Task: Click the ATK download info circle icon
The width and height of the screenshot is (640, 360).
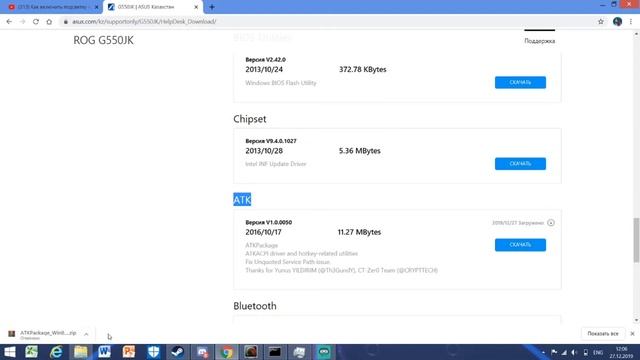Action: pyautogui.click(x=551, y=223)
